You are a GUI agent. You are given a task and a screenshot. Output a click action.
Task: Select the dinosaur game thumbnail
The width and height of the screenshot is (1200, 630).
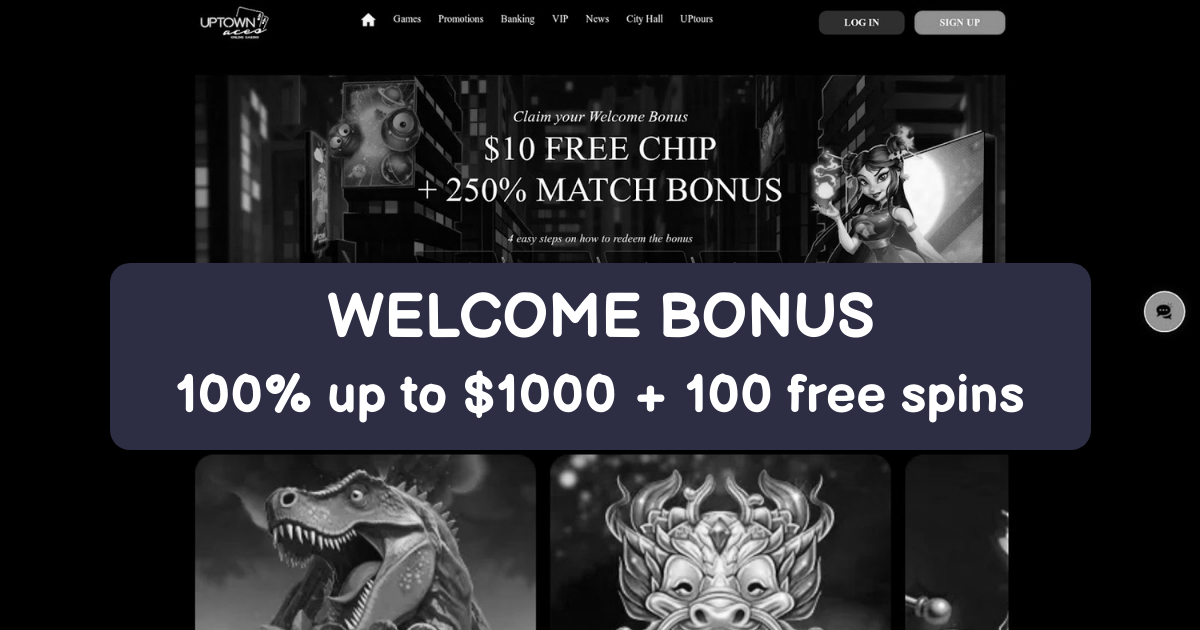point(365,542)
